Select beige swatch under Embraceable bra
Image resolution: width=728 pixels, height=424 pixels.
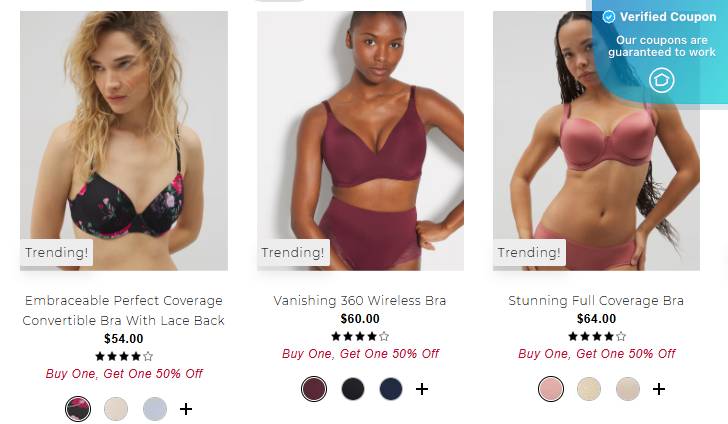tap(116, 409)
